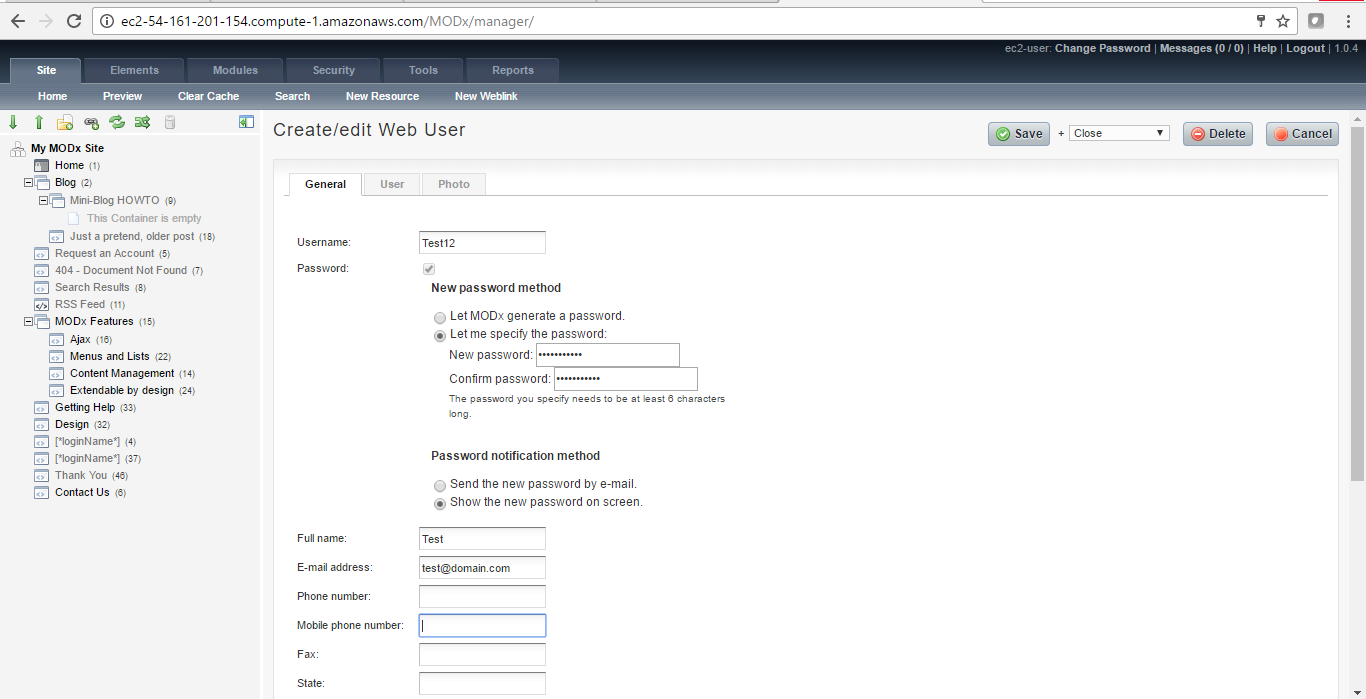Select 'Send the new password by e-mail'
This screenshot has height=699, width=1366.
tap(440, 485)
